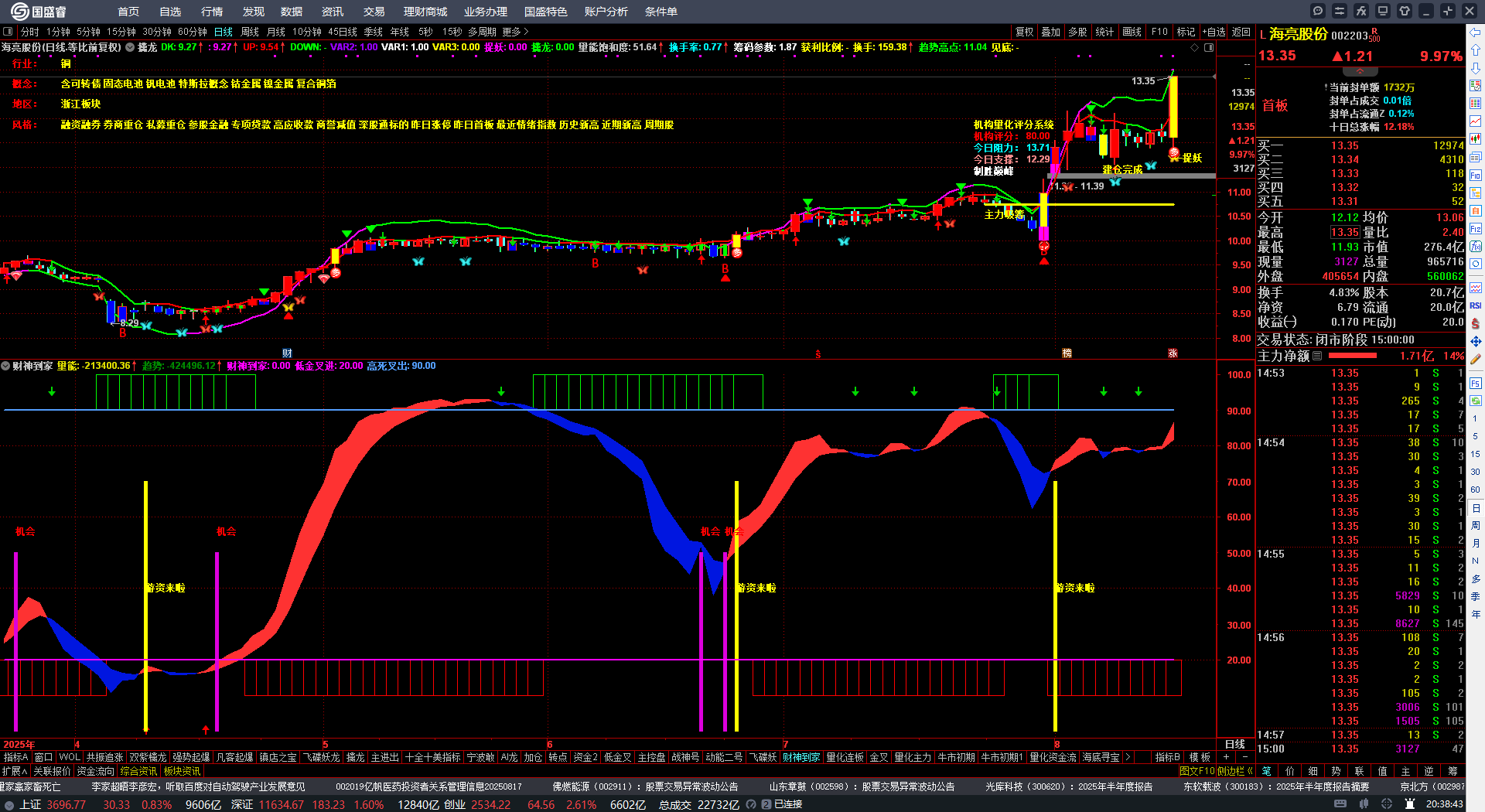Open the message chat icon in title bar

point(1318,11)
